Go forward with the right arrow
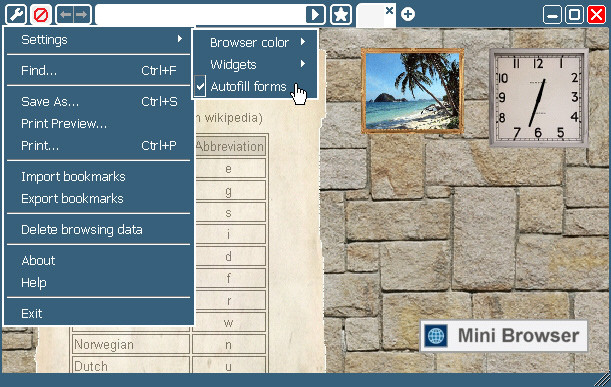The width and height of the screenshot is (611, 387). click(x=82, y=15)
